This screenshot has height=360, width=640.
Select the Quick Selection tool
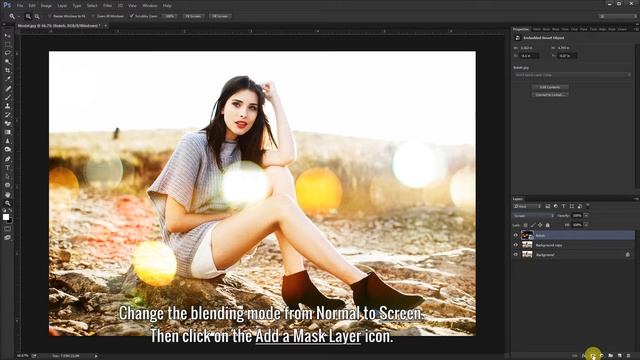click(7, 62)
